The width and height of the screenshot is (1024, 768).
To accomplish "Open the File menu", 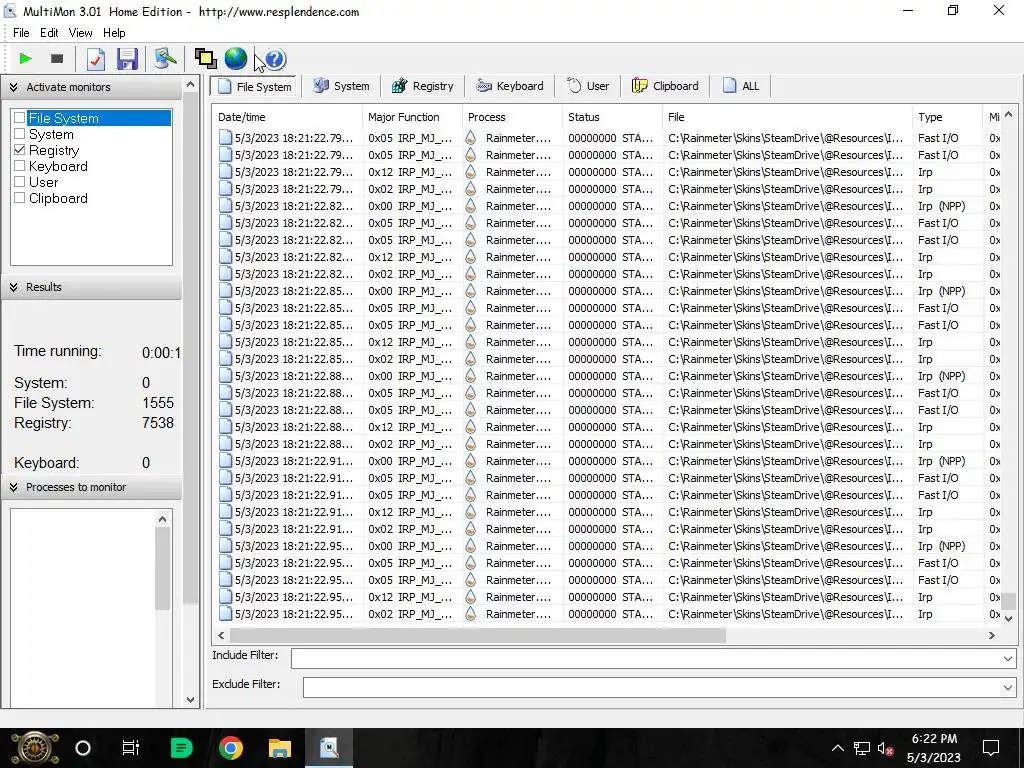I will [21, 33].
